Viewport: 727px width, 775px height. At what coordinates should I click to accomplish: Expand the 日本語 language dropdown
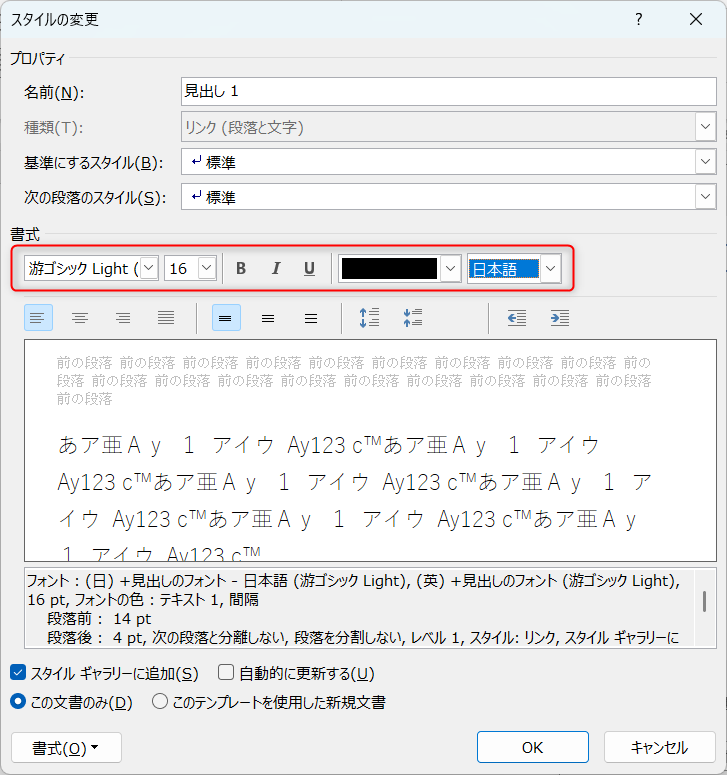click(x=551, y=269)
